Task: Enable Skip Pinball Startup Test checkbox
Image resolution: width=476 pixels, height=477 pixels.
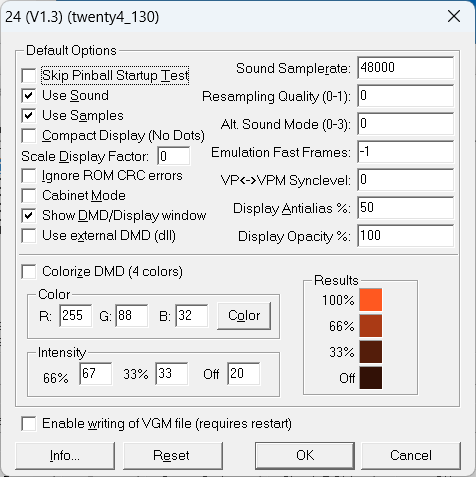Action: point(29,76)
